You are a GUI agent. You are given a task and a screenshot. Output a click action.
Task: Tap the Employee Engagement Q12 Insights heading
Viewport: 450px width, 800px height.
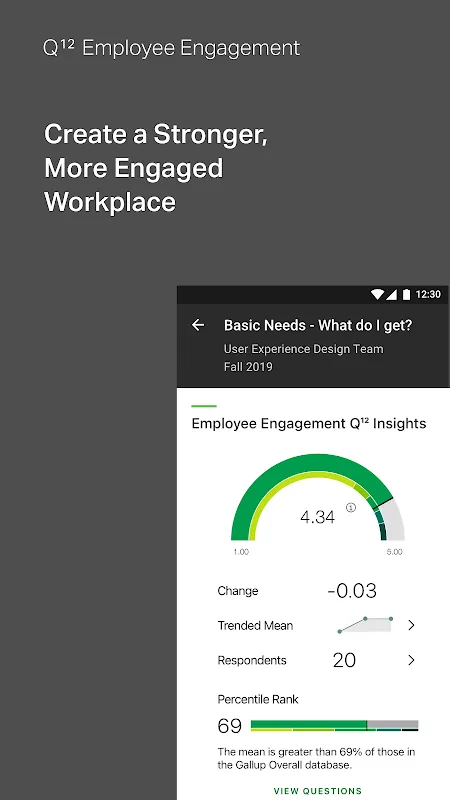(x=309, y=423)
